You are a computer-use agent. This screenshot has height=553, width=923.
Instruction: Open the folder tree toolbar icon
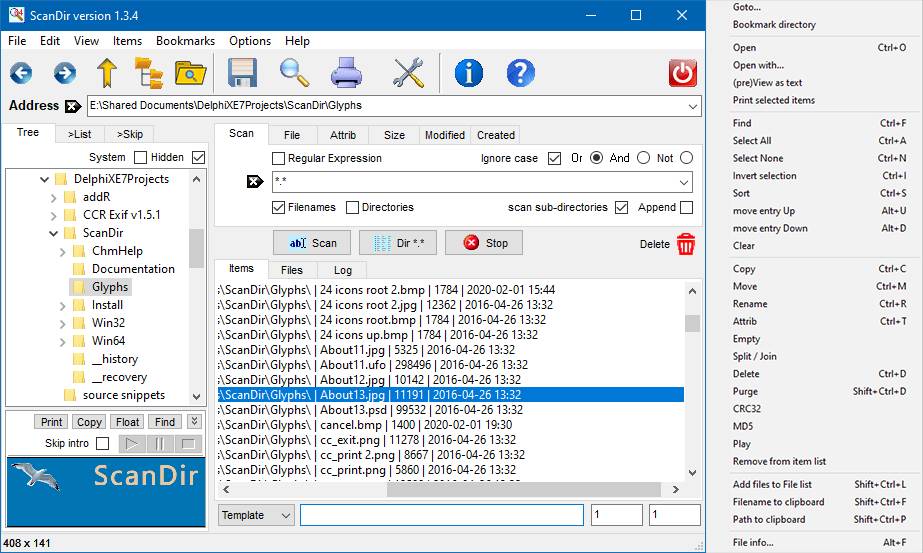[x=148, y=73]
